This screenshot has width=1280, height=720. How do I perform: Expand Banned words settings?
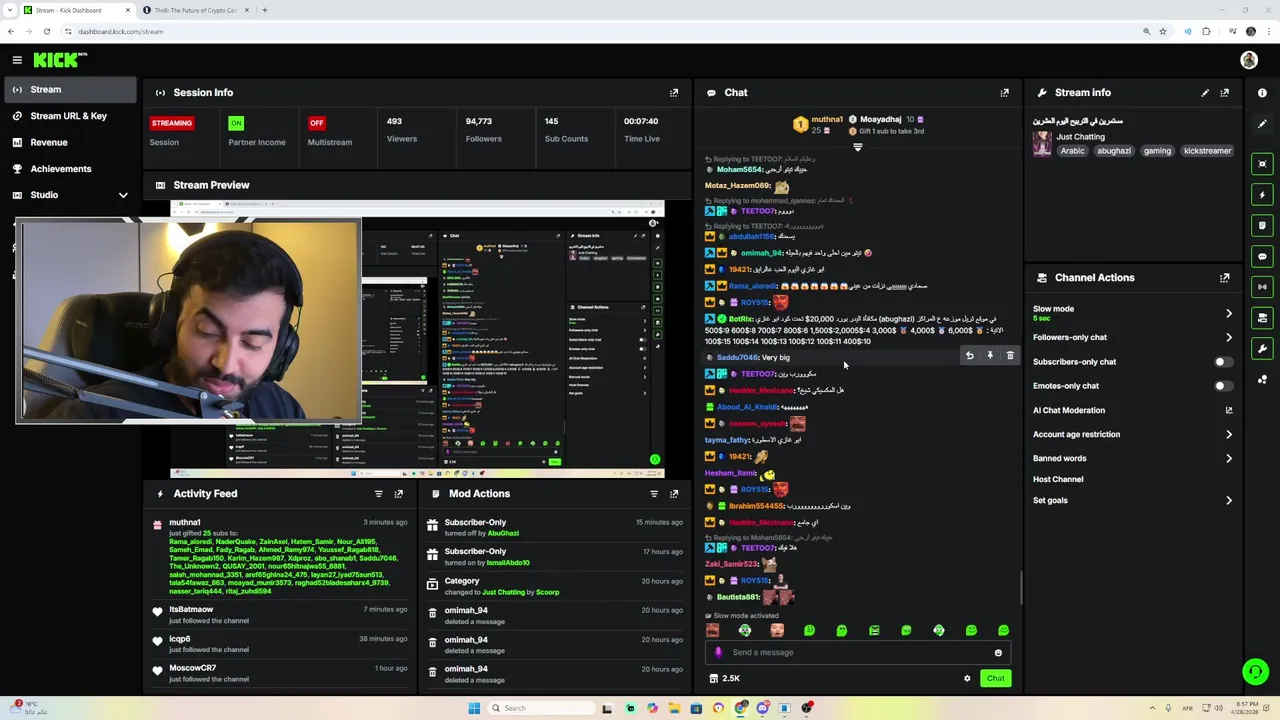click(1228, 459)
